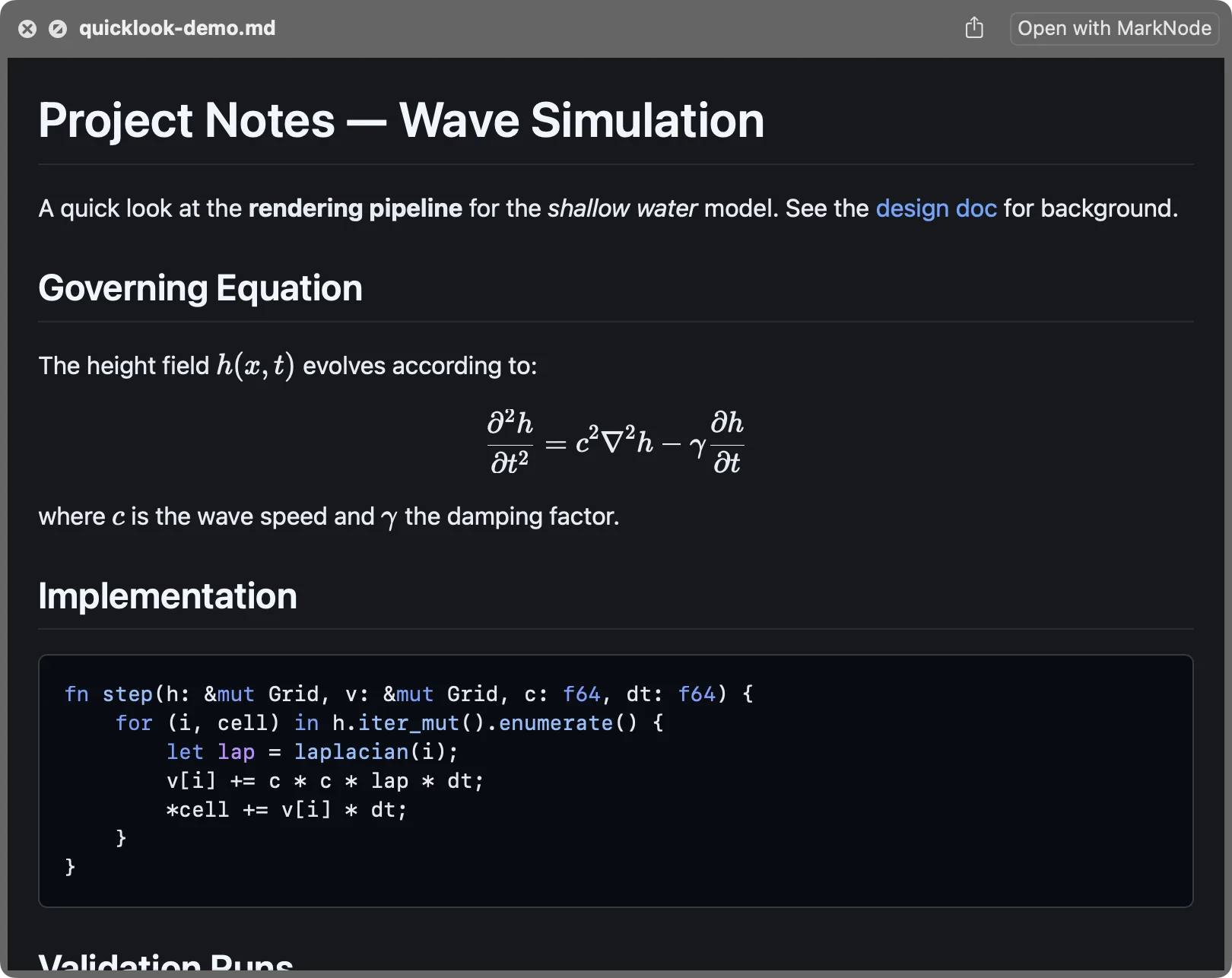Open the share menu icon
This screenshot has height=978, width=1232.
[974, 28]
